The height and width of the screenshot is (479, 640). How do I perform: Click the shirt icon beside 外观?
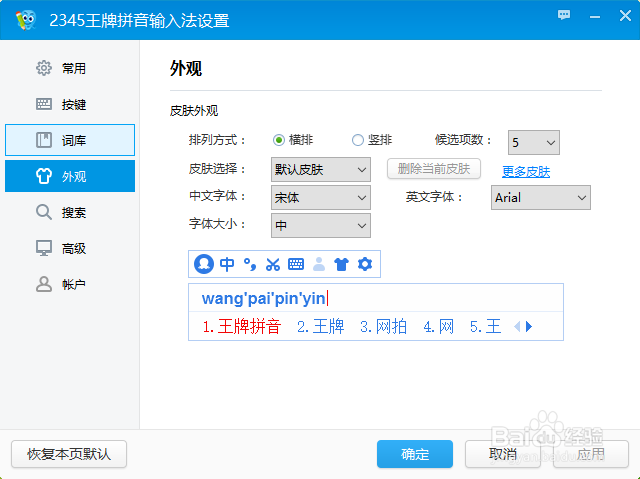44,176
